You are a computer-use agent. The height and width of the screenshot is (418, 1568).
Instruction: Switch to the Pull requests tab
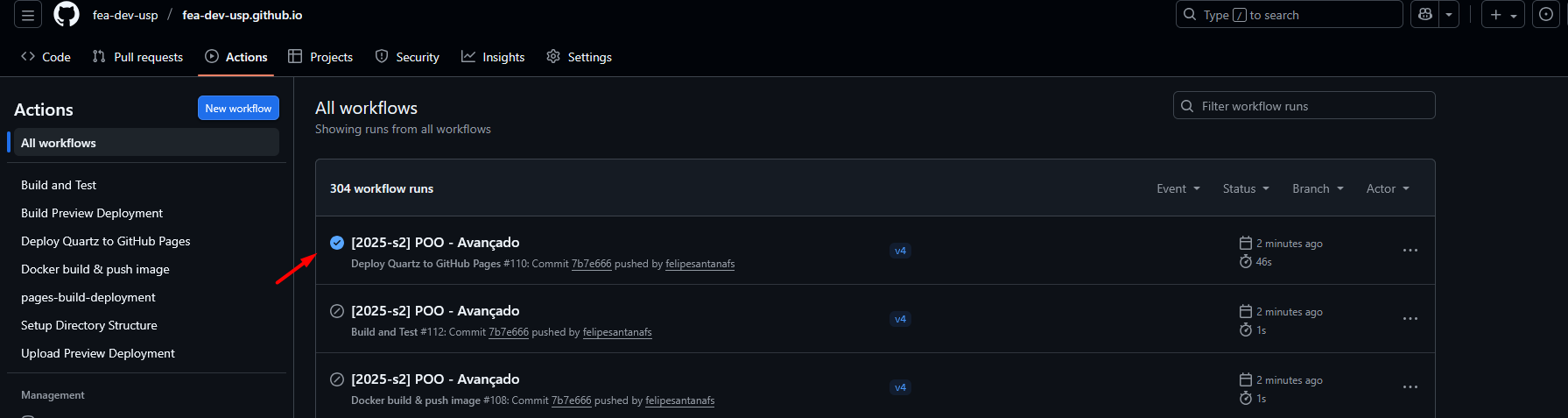(x=138, y=57)
